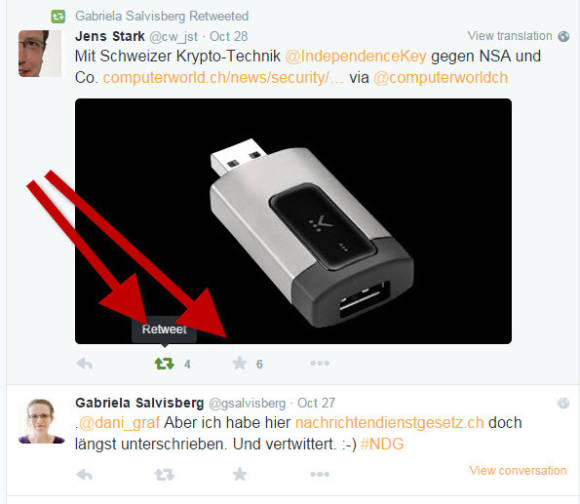The height and width of the screenshot is (504, 580).
Task: Click the green retweeted indicator icon at top
Action: (x=58, y=16)
